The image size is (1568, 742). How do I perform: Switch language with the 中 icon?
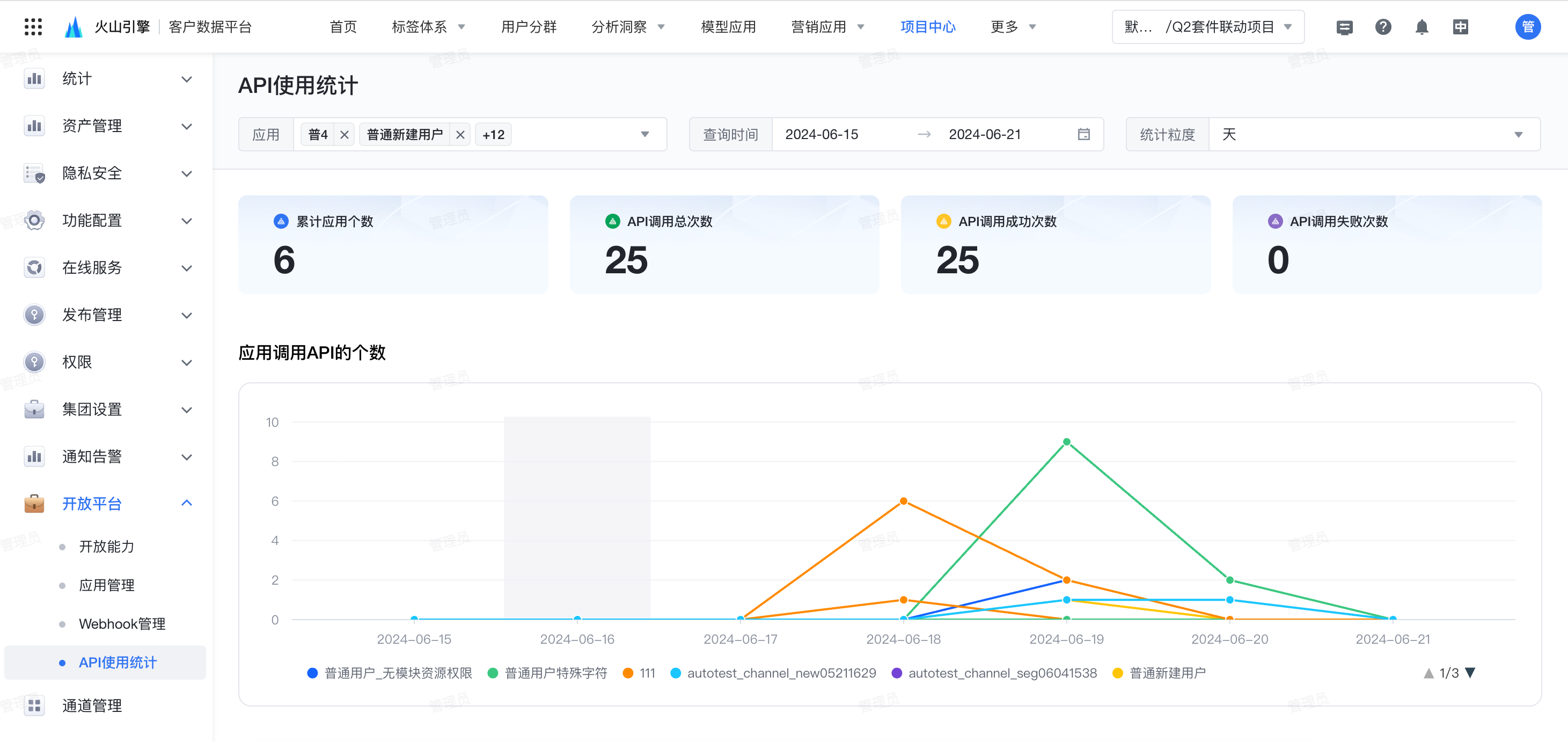[1460, 27]
